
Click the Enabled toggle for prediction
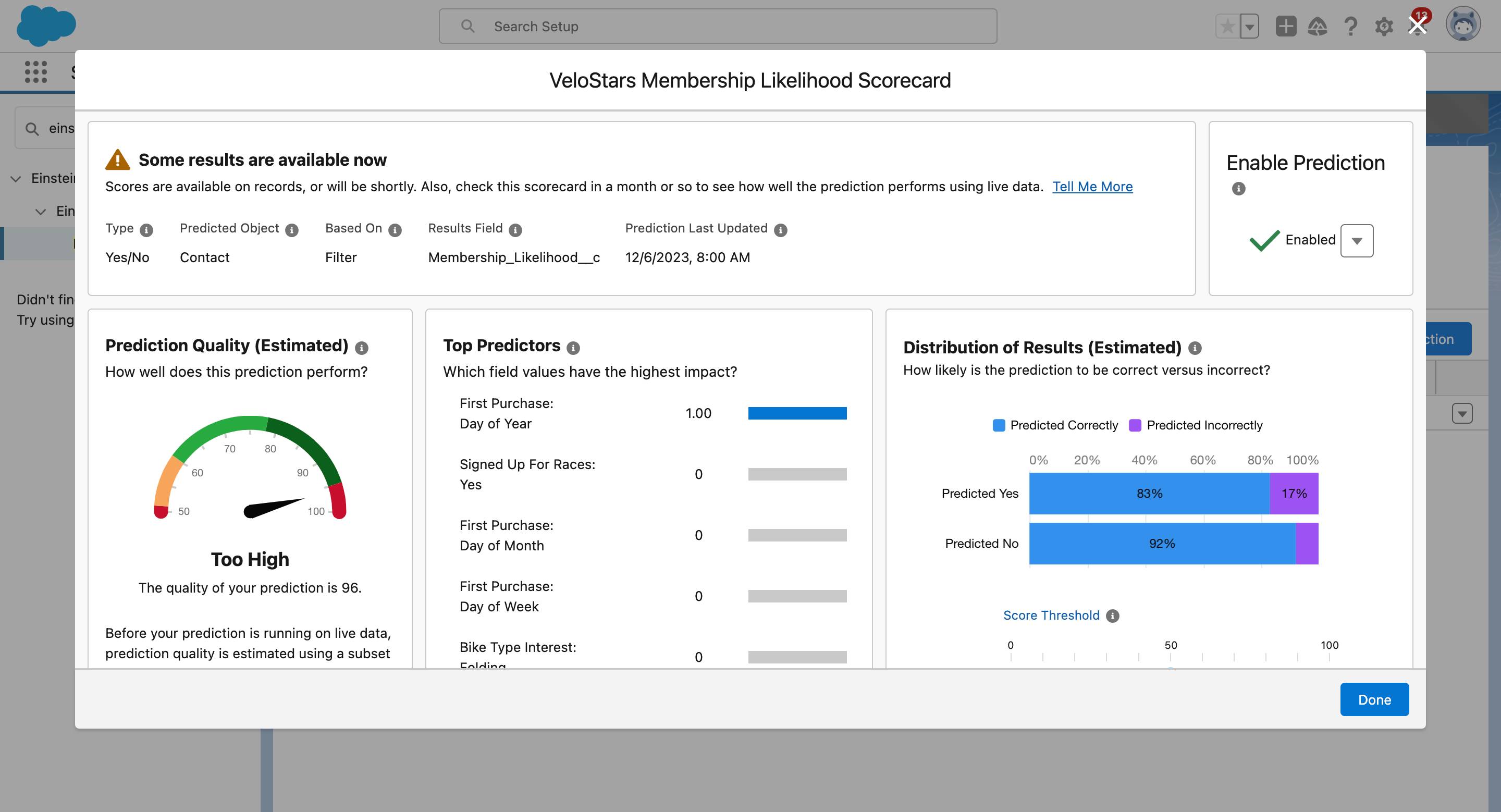1357,240
